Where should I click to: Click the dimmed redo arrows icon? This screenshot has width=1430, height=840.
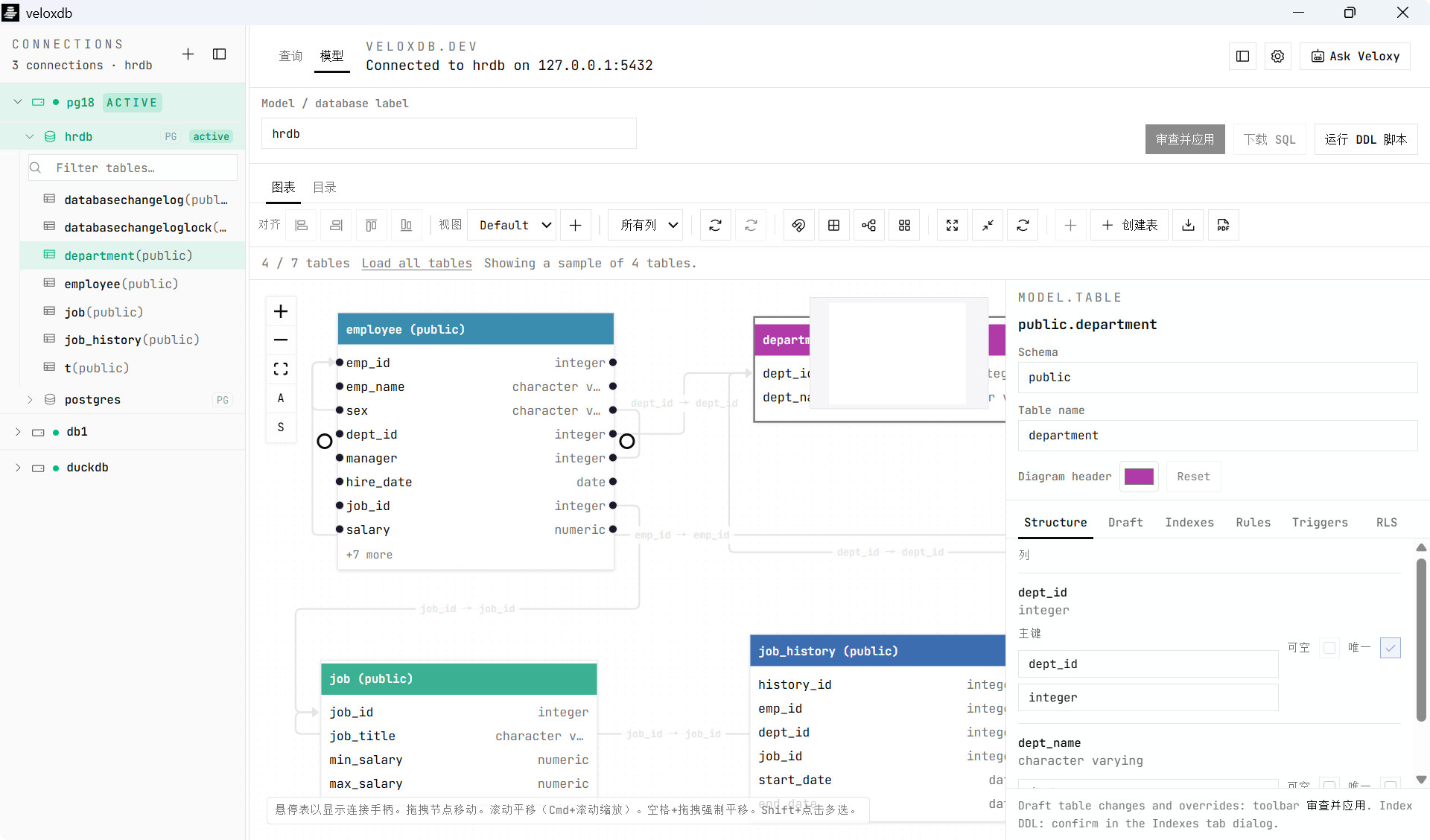[x=751, y=225]
